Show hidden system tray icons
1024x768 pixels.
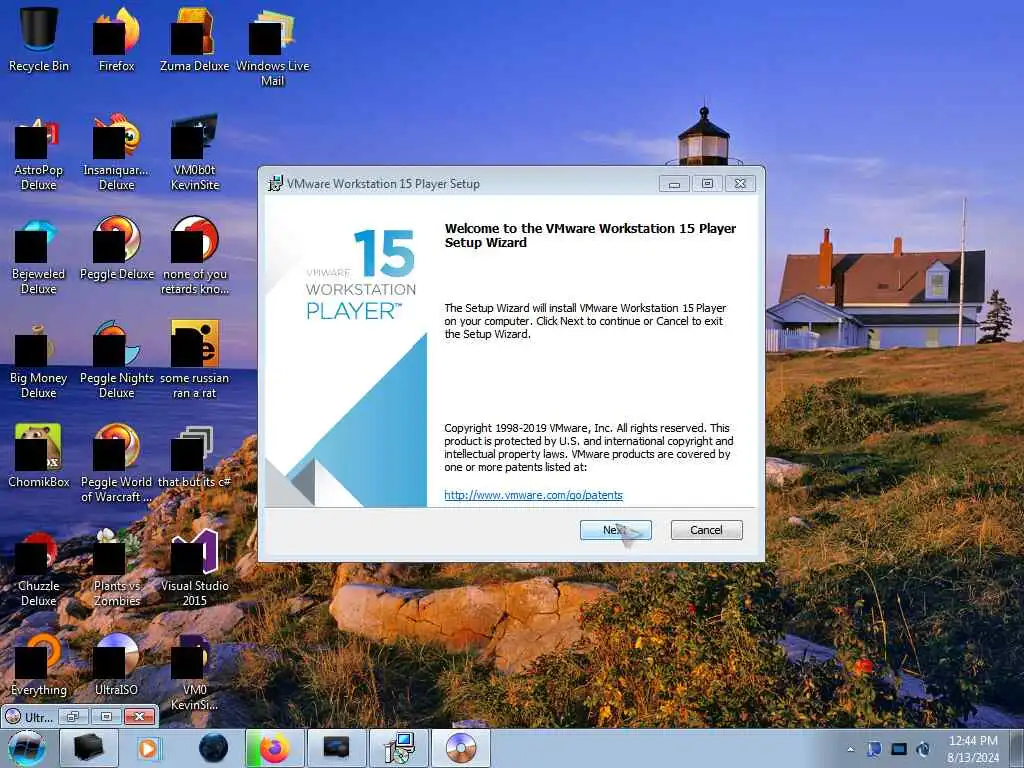[x=850, y=749]
